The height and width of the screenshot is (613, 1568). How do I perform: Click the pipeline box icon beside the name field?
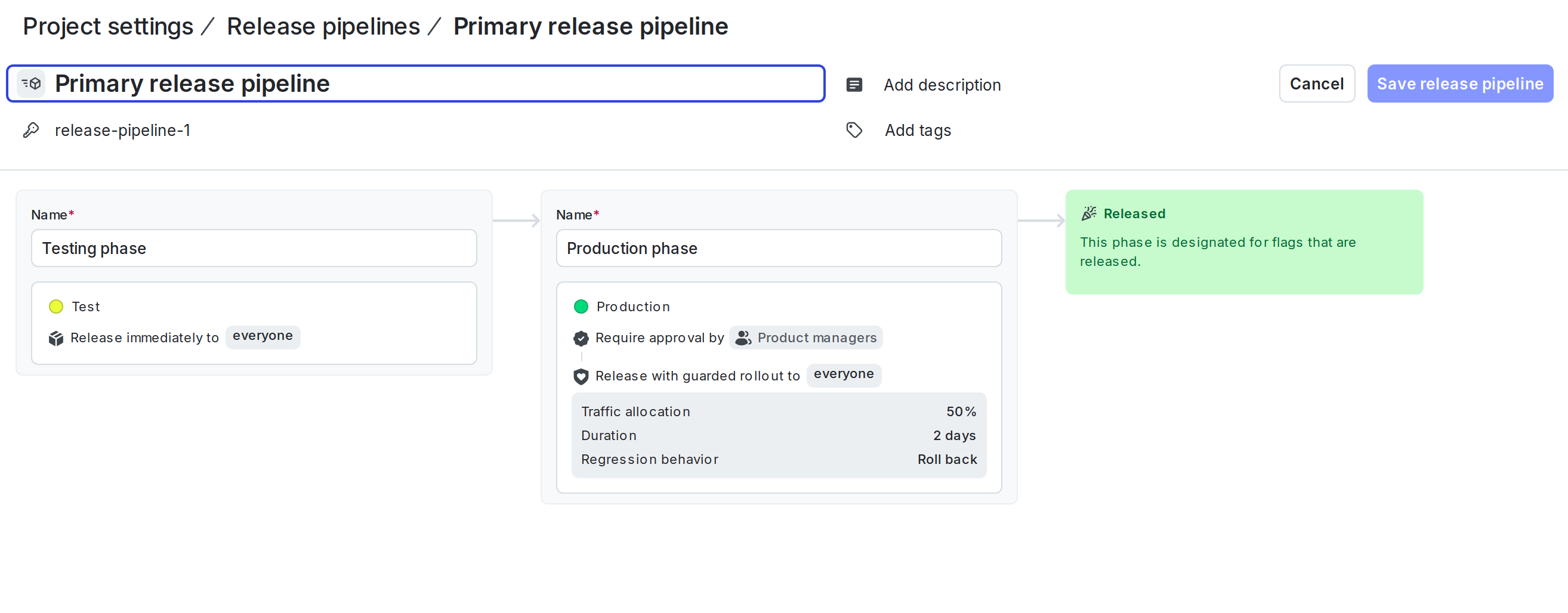click(x=30, y=83)
